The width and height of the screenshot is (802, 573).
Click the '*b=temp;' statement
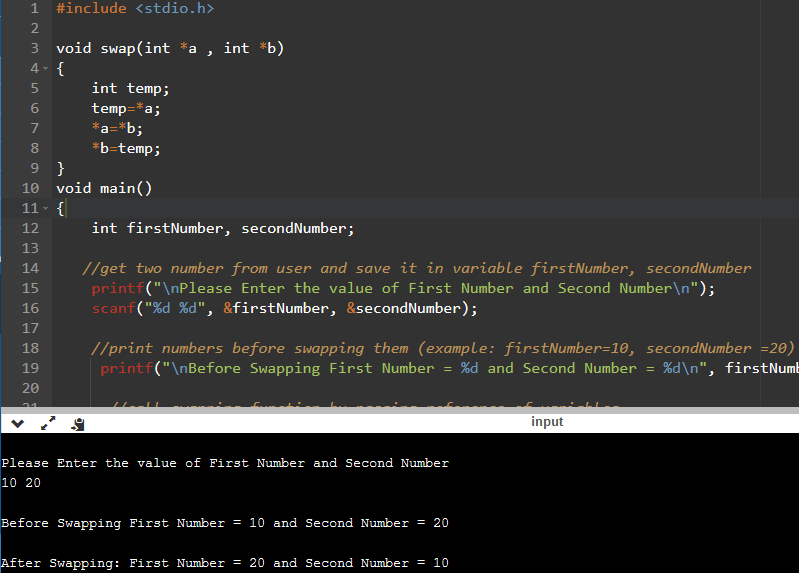tap(126, 148)
